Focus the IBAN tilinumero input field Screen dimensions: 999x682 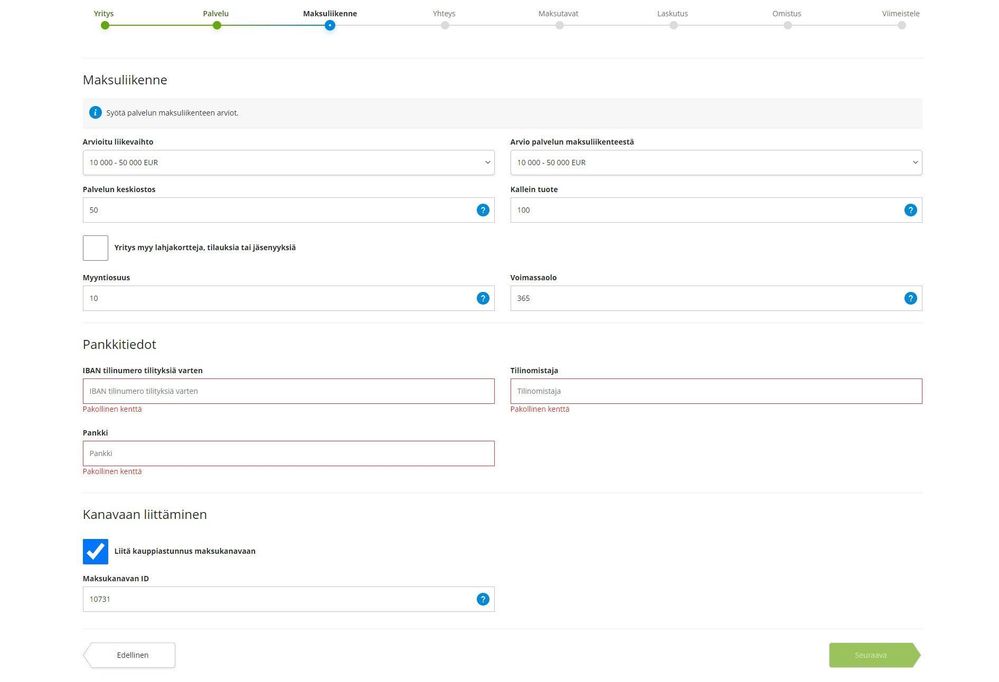[289, 391]
